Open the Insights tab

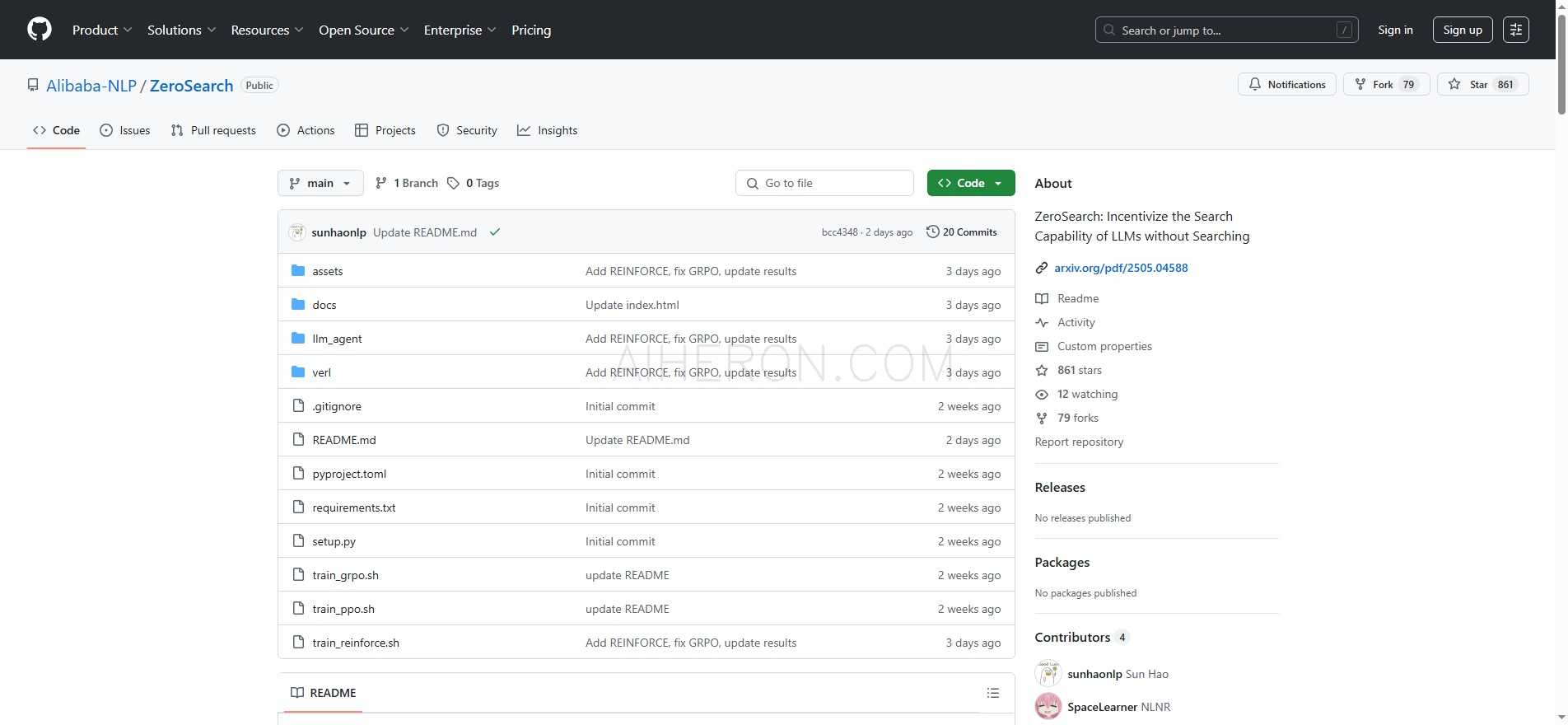[547, 130]
